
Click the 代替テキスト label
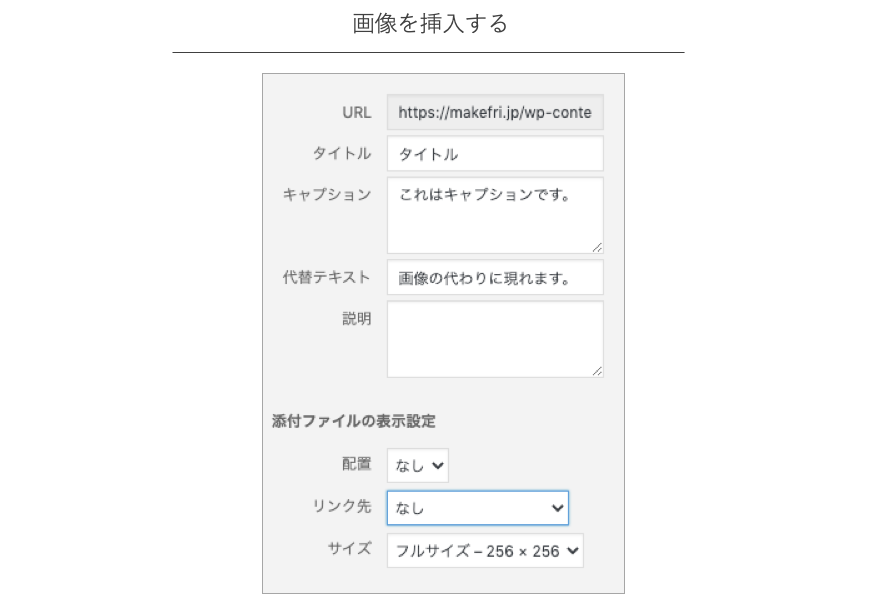coord(327,277)
